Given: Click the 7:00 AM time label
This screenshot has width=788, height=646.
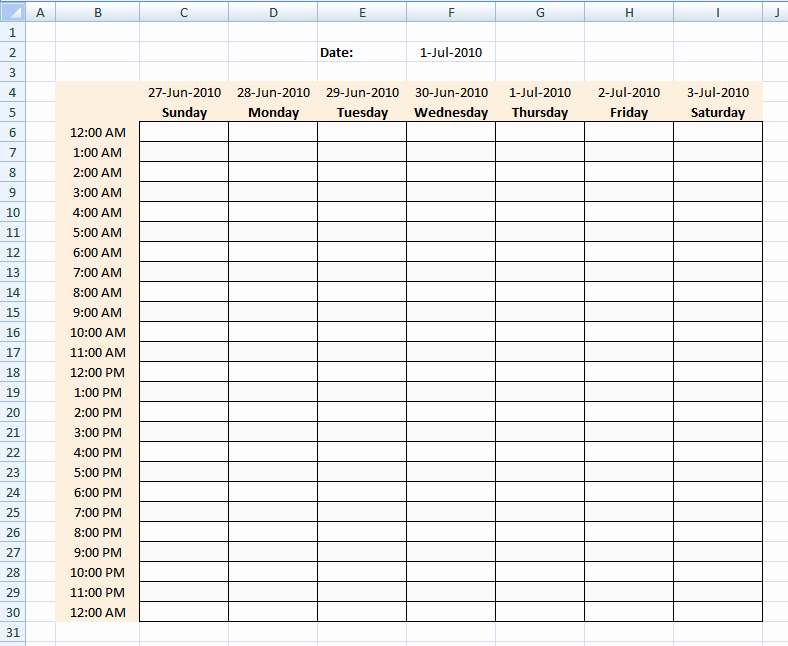Looking at the screenshot, I should tap(97, 272).
